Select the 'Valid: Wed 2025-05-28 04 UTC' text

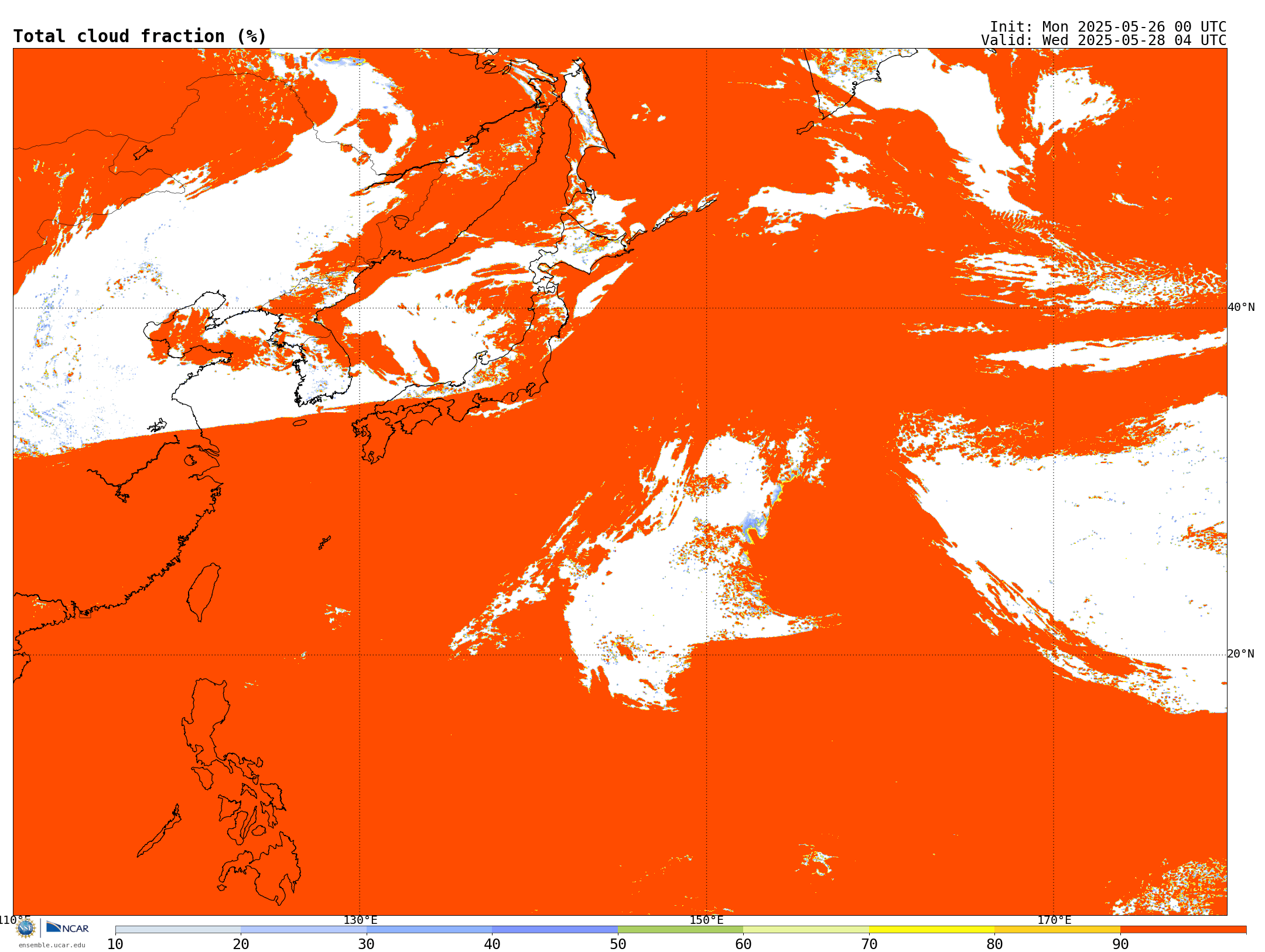click(1104, 40)
